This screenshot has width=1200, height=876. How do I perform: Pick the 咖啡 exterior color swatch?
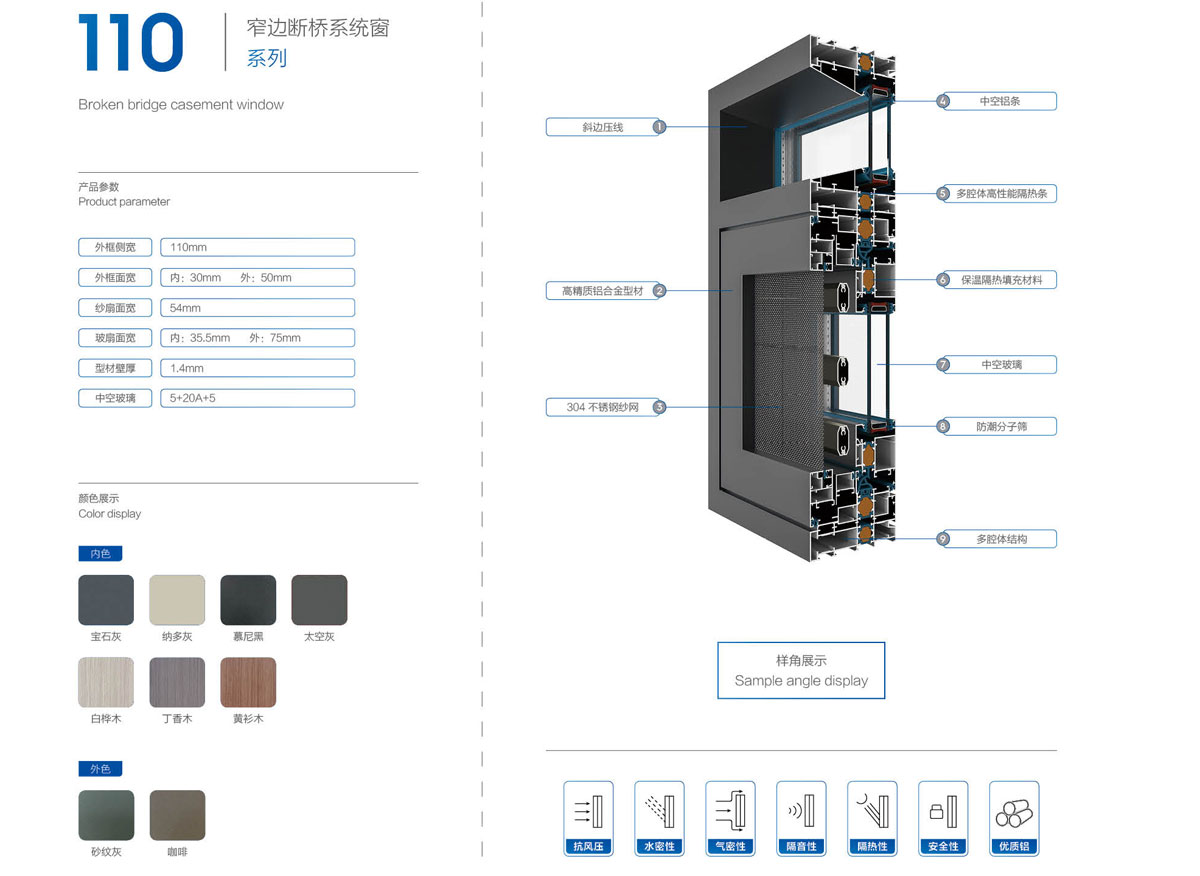click(x=177, y=815)
